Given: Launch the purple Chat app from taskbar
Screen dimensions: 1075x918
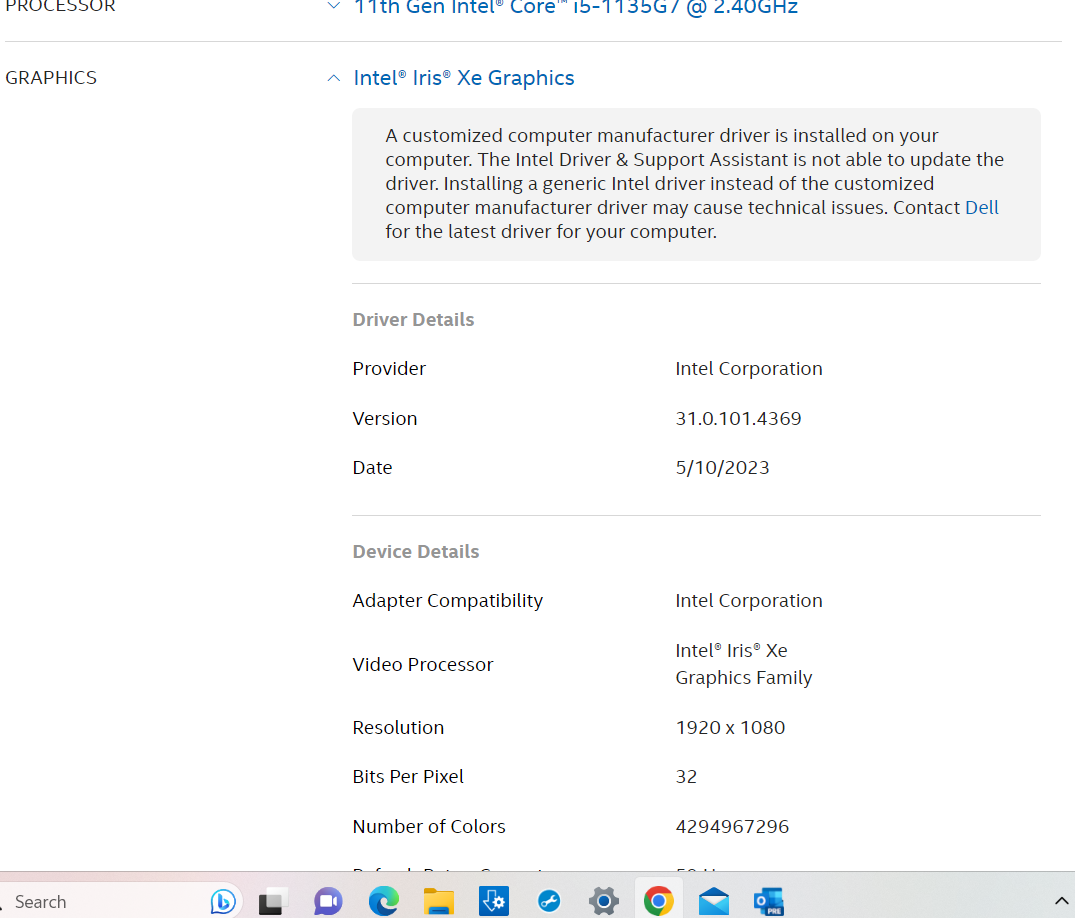Looking at the screenshot, I should [328, 901].
